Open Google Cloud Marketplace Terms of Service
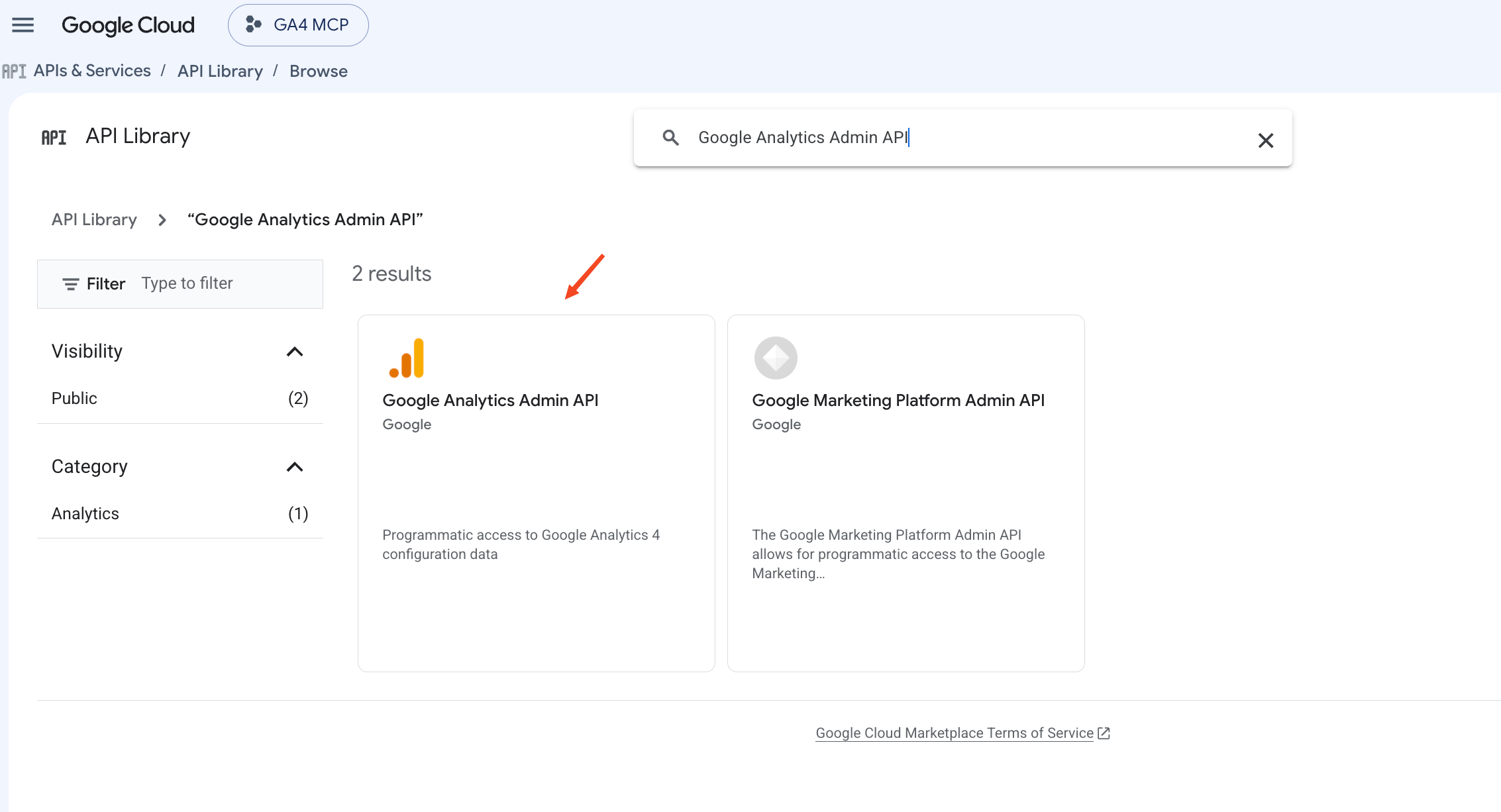Image resolution: width=1501 pixels, height=812 pixels. pyautogui.click(x=955, y=733)
